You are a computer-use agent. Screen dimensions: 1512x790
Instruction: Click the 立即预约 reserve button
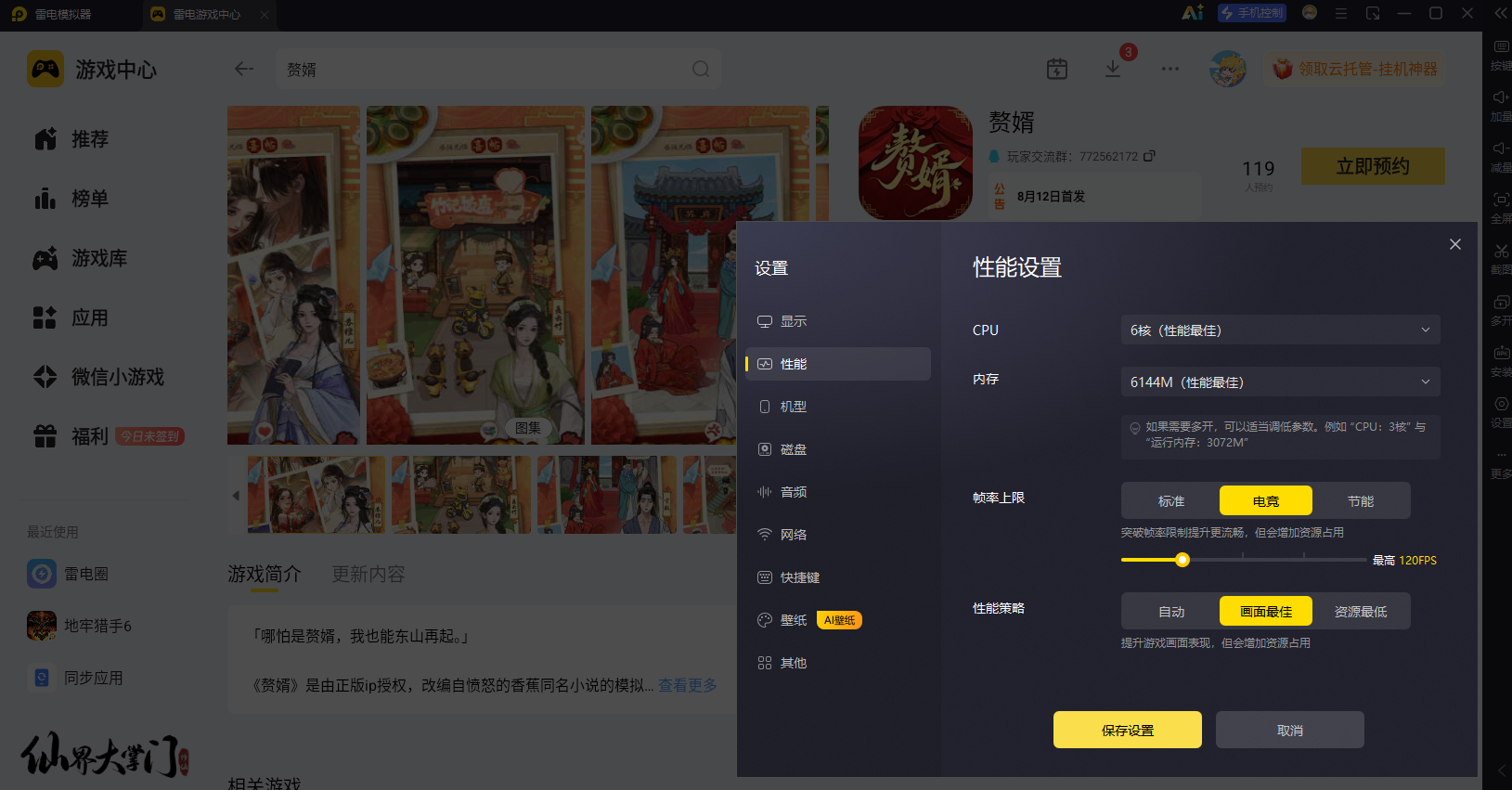[1373, 166]
